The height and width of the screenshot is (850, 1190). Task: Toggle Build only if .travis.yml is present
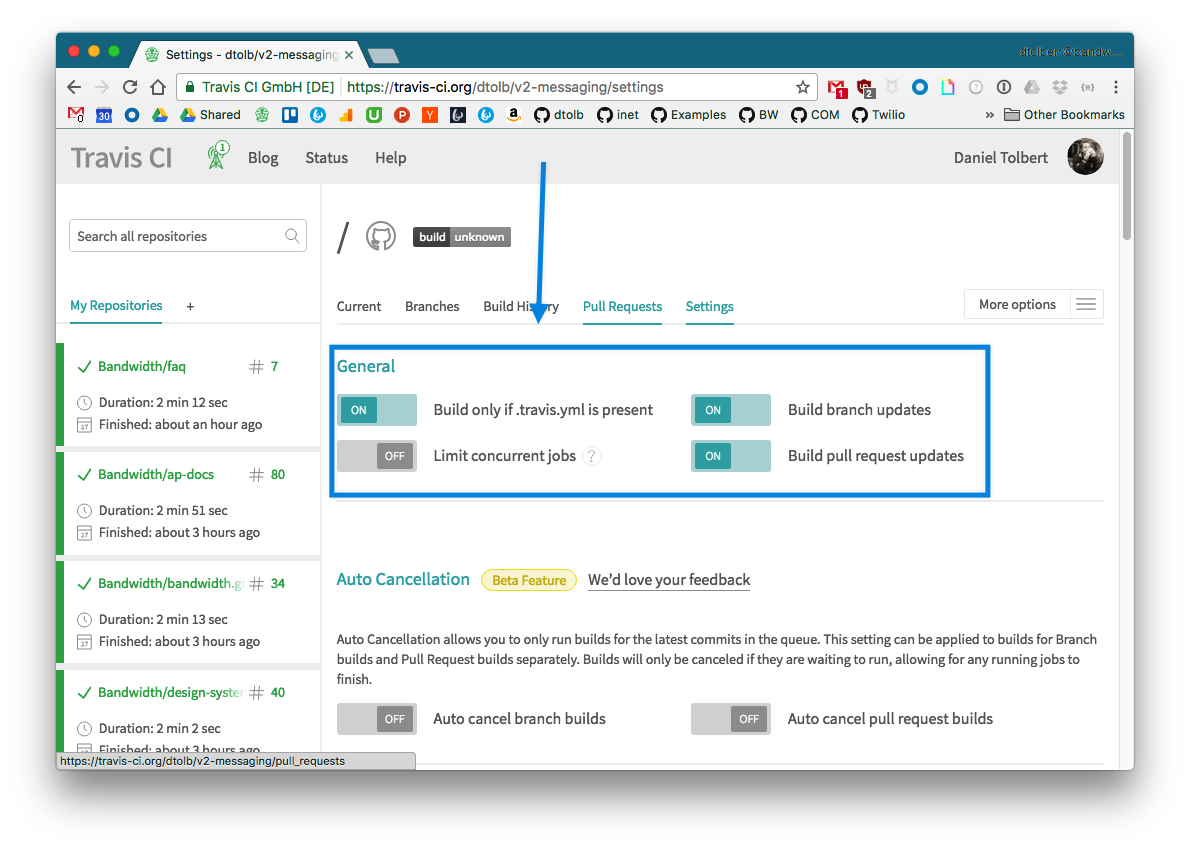[x=377, y=410]
